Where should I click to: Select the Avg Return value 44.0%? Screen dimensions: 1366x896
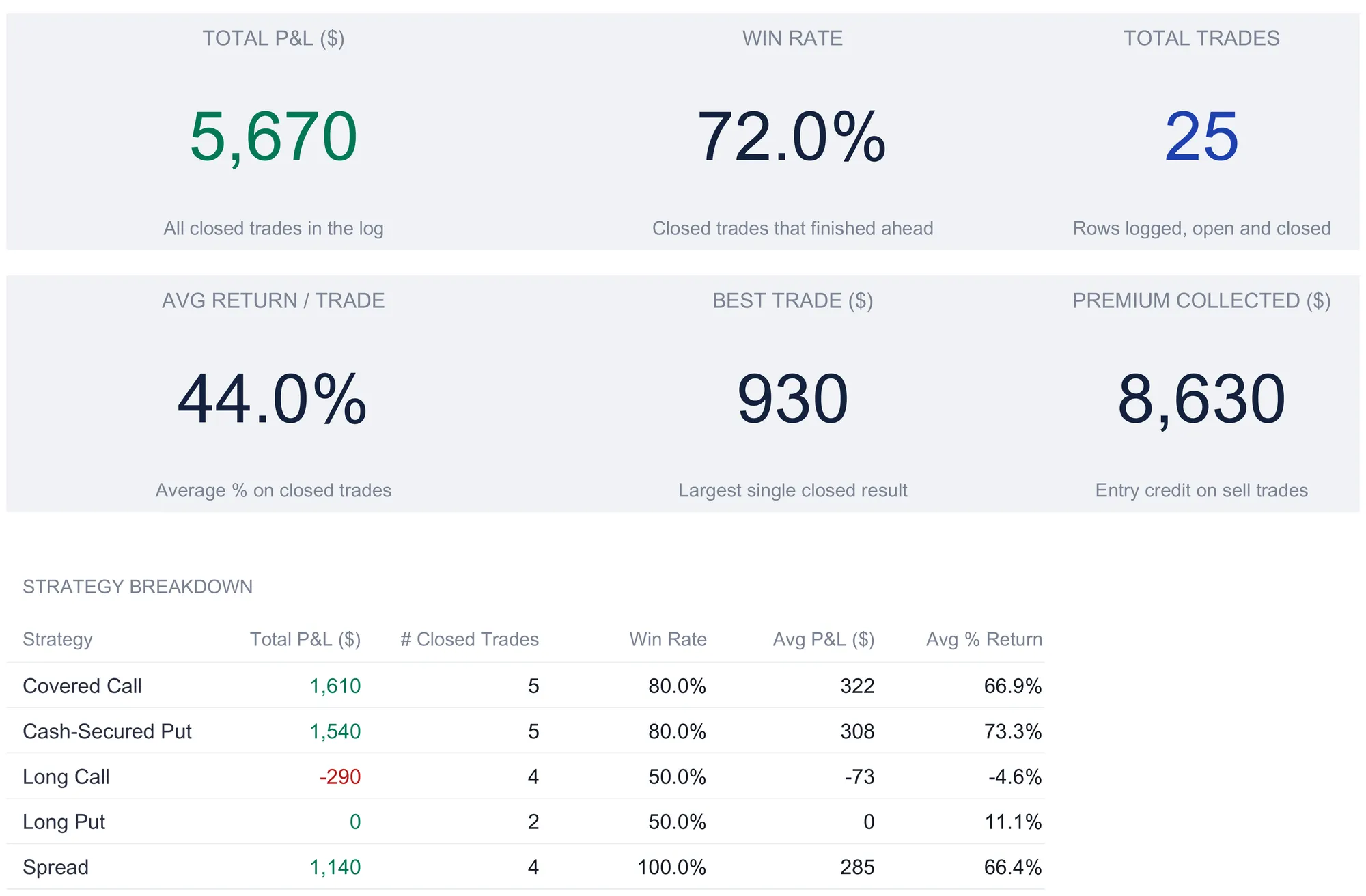pos(273,400)
